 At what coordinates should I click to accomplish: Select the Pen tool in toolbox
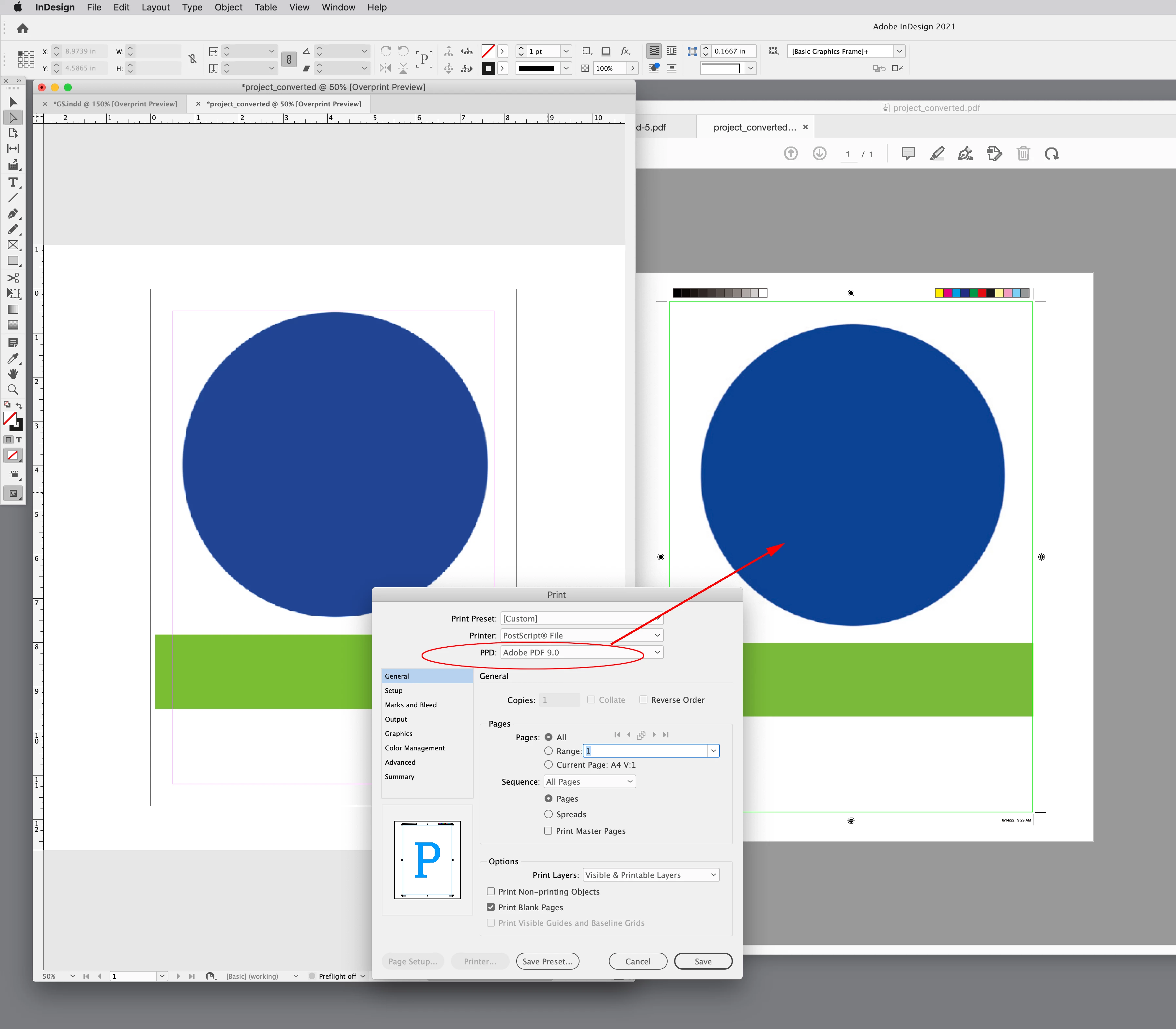pyautogui.click(x=13, y=214)
